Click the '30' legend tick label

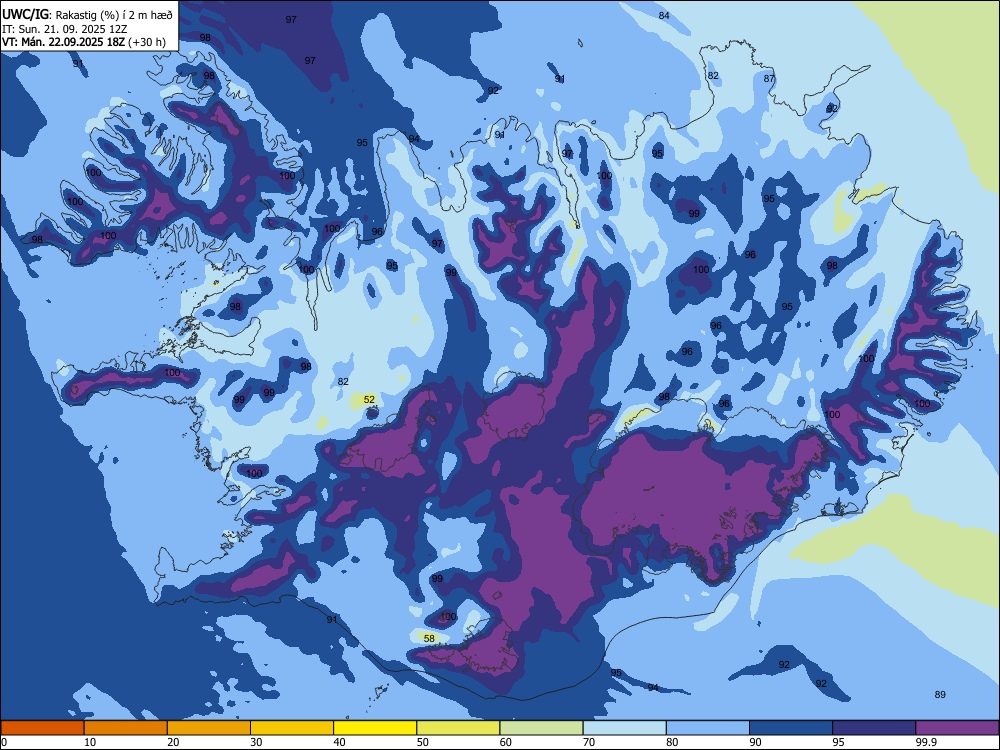tap(256, 742)
